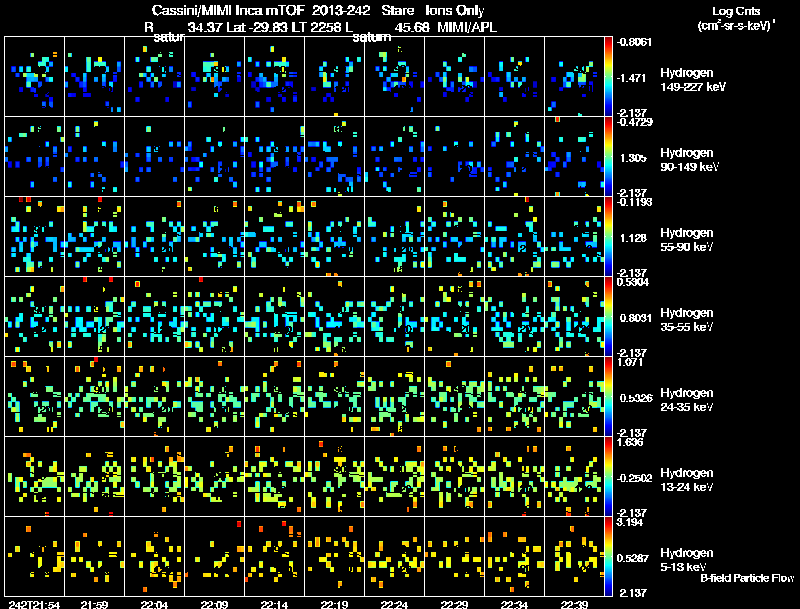This screenshot has height=609, width=800.
Task: Click the 'Ions Only' title text
Action: click(455, 10)
